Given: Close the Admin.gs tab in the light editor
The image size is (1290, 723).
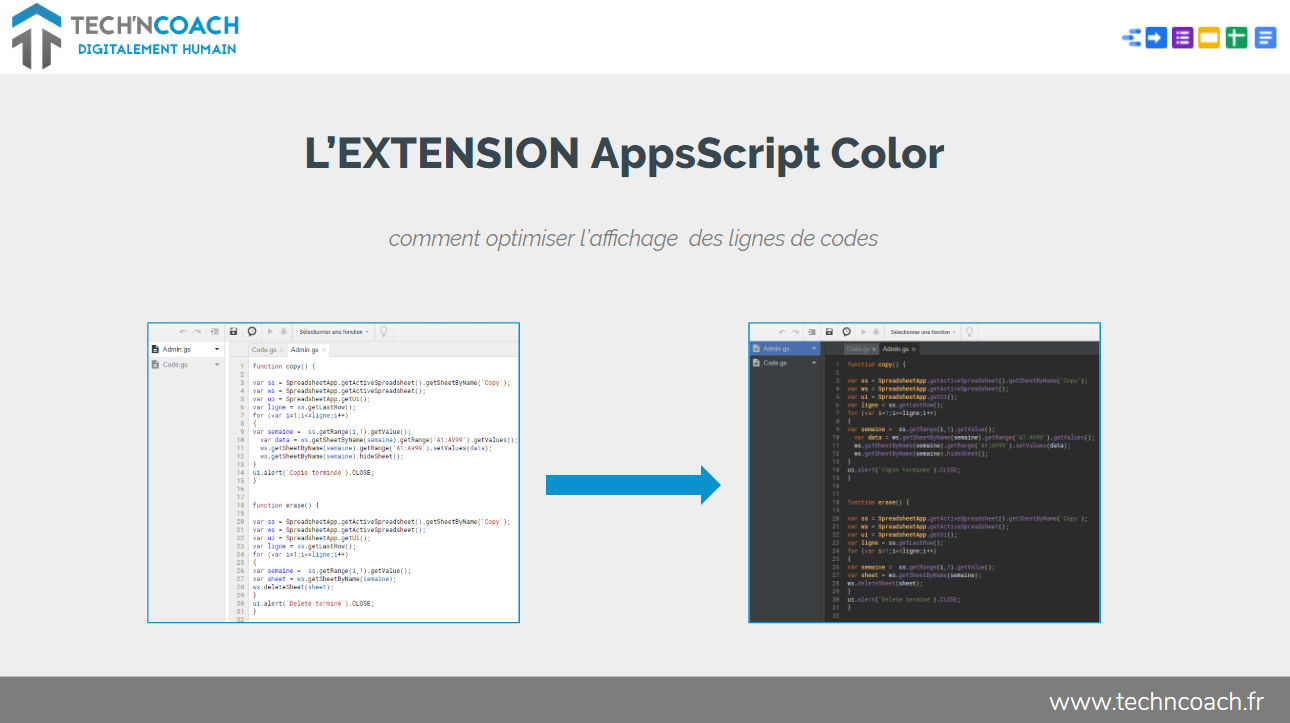Looking at the screenshot, I should pyautogui.click(x=324, y=350).
